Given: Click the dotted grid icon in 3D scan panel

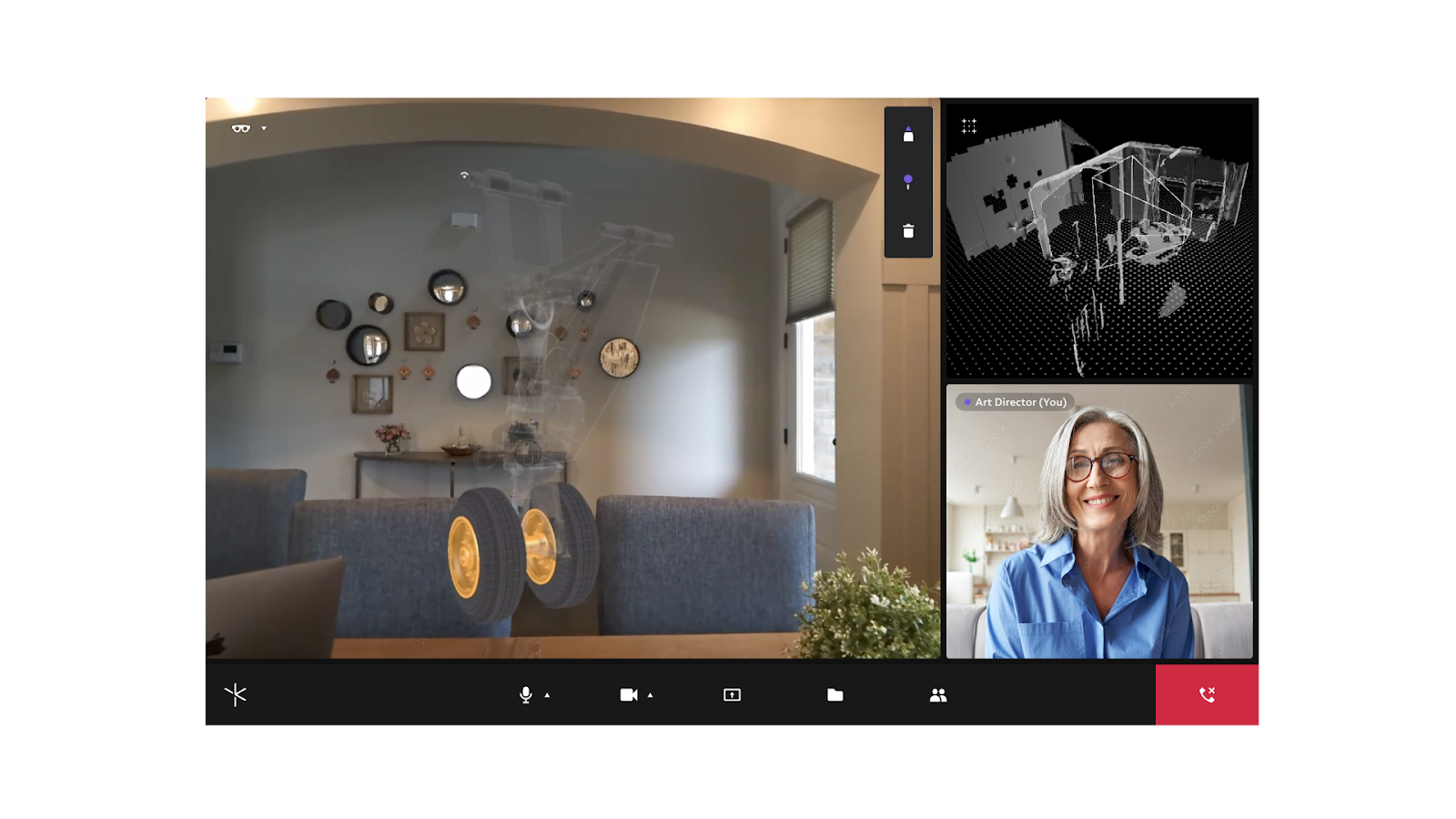Looking at the screenshot, I should 969,126.
